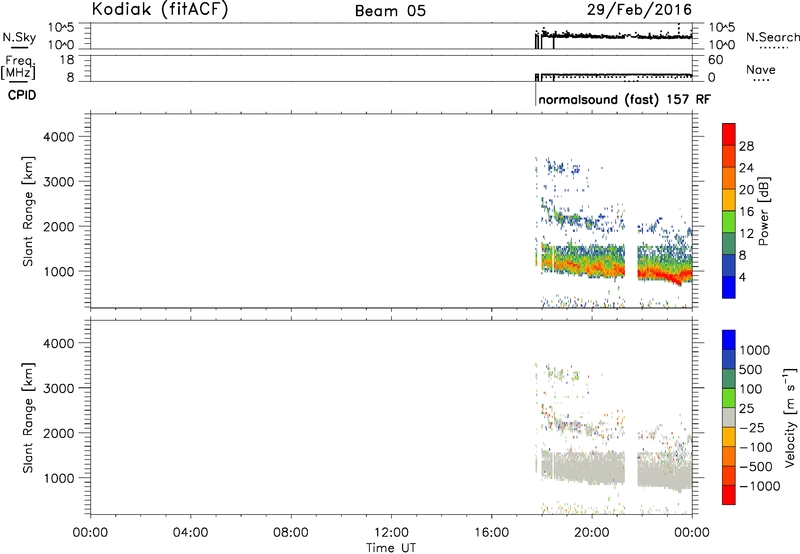Click the '3000' tick in velocity panel

[59, 388]
